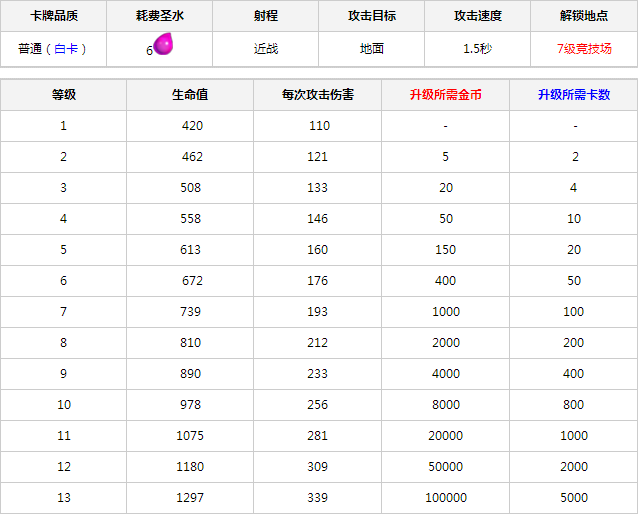Open the 白卡 link
The width and height of the screenshot is (638, 514).
pyautogui.click(x=66, y=49)
